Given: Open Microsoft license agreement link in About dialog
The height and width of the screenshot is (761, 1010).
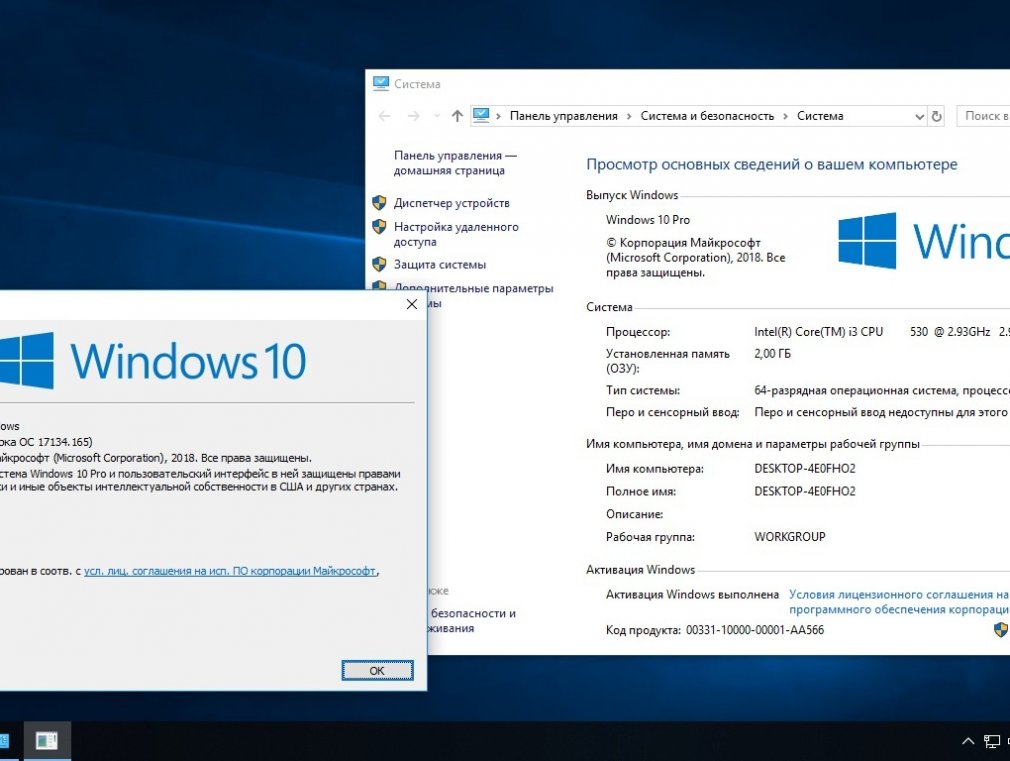Looking at the screenshot, I should tap(230, 571).
